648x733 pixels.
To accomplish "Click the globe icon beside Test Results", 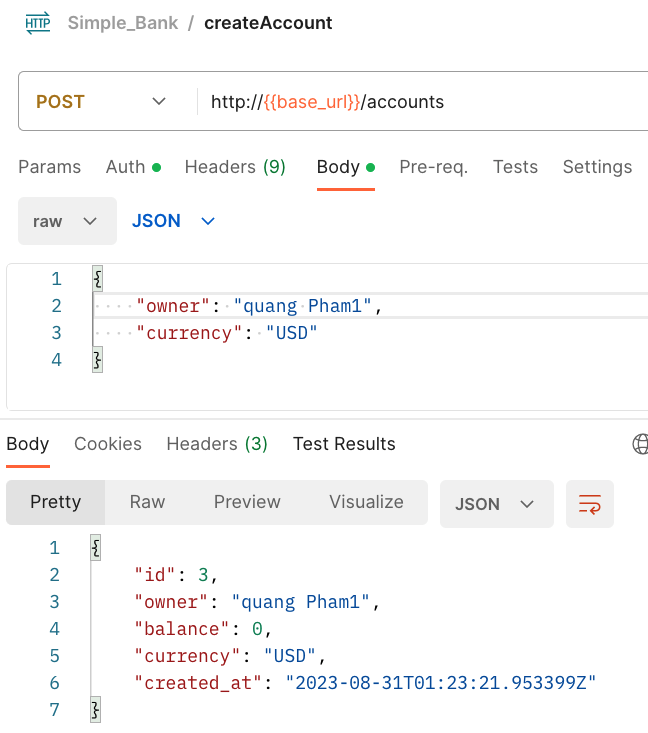I will [x=640, y=444].
